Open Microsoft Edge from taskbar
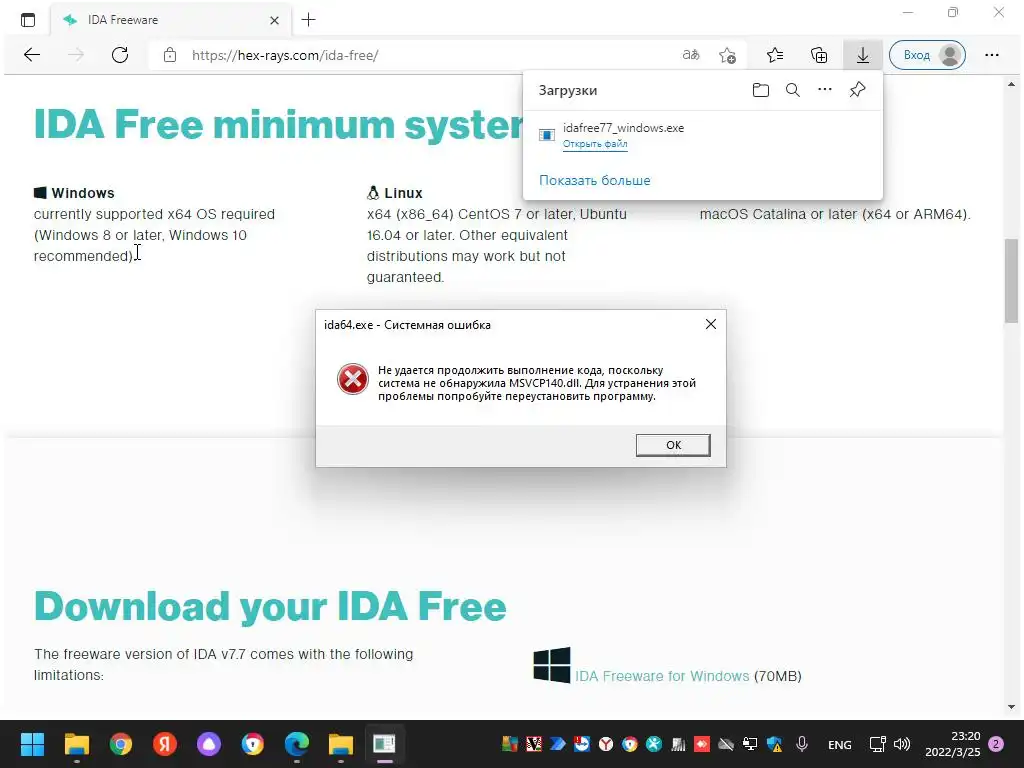The width and height of the screenshot is (1024, 768). (x=296, y=744)
